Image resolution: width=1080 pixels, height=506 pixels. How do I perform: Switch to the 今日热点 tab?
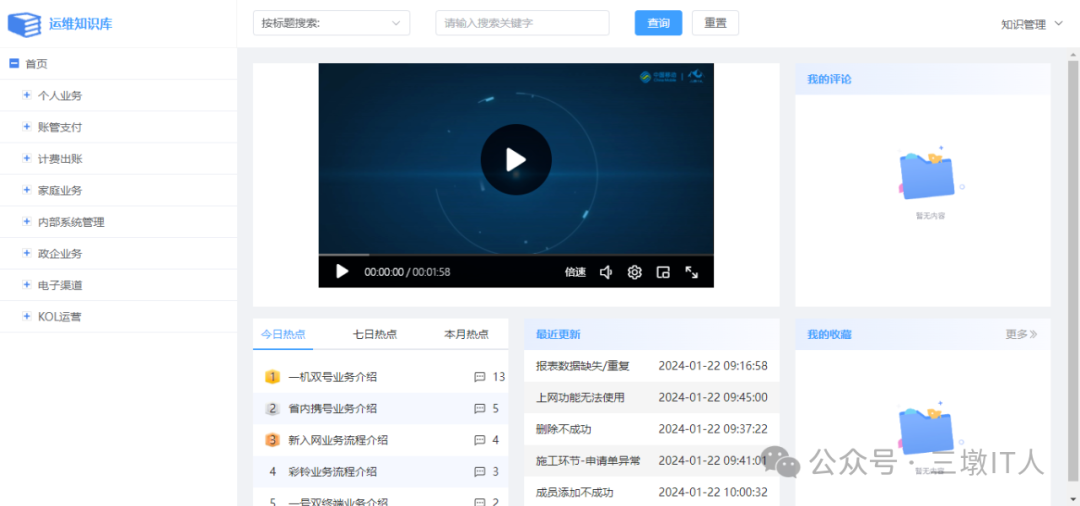point(282,335)
